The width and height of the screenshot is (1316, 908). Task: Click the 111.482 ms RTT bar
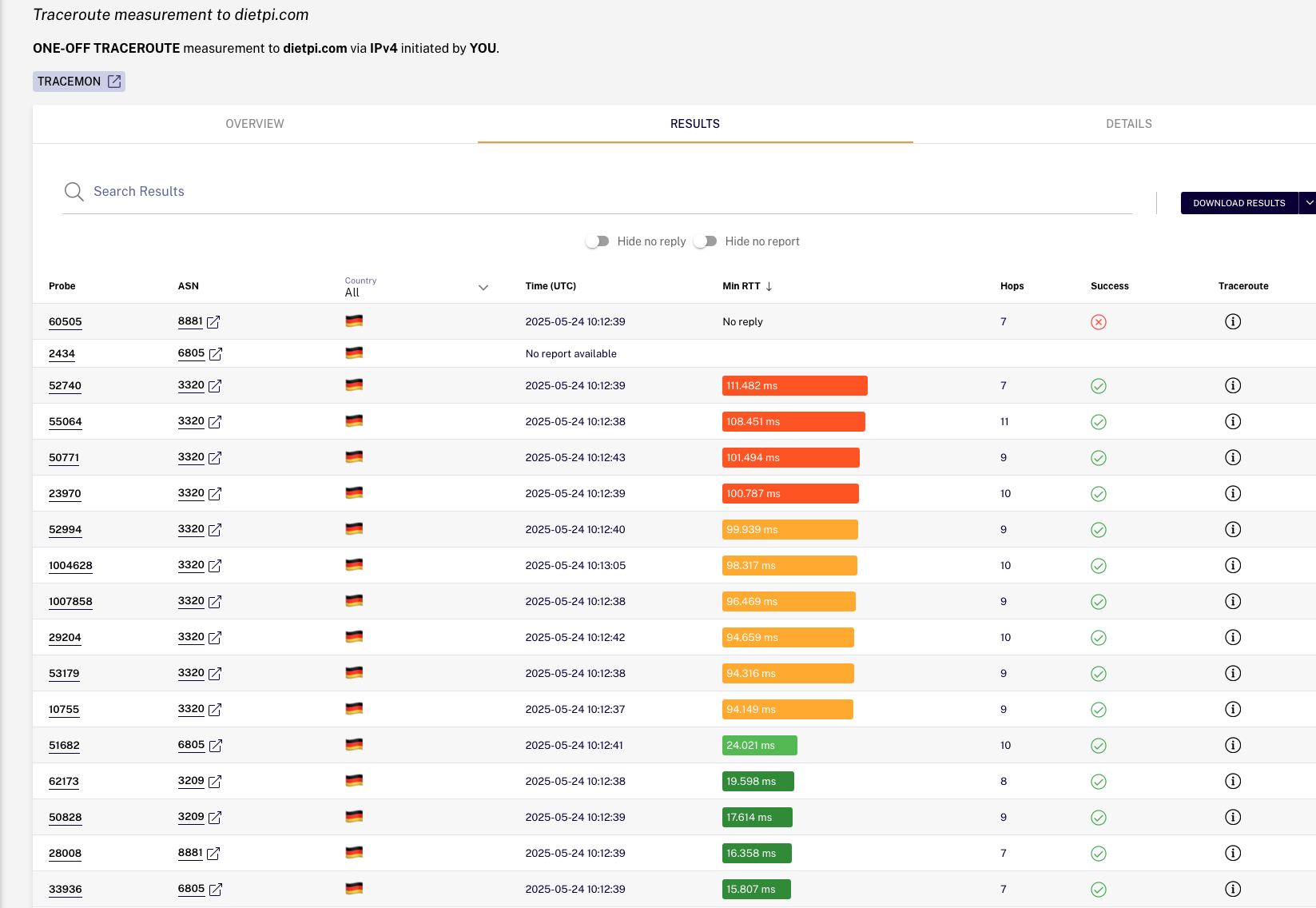pyautogui.click(x=795, y=386)
